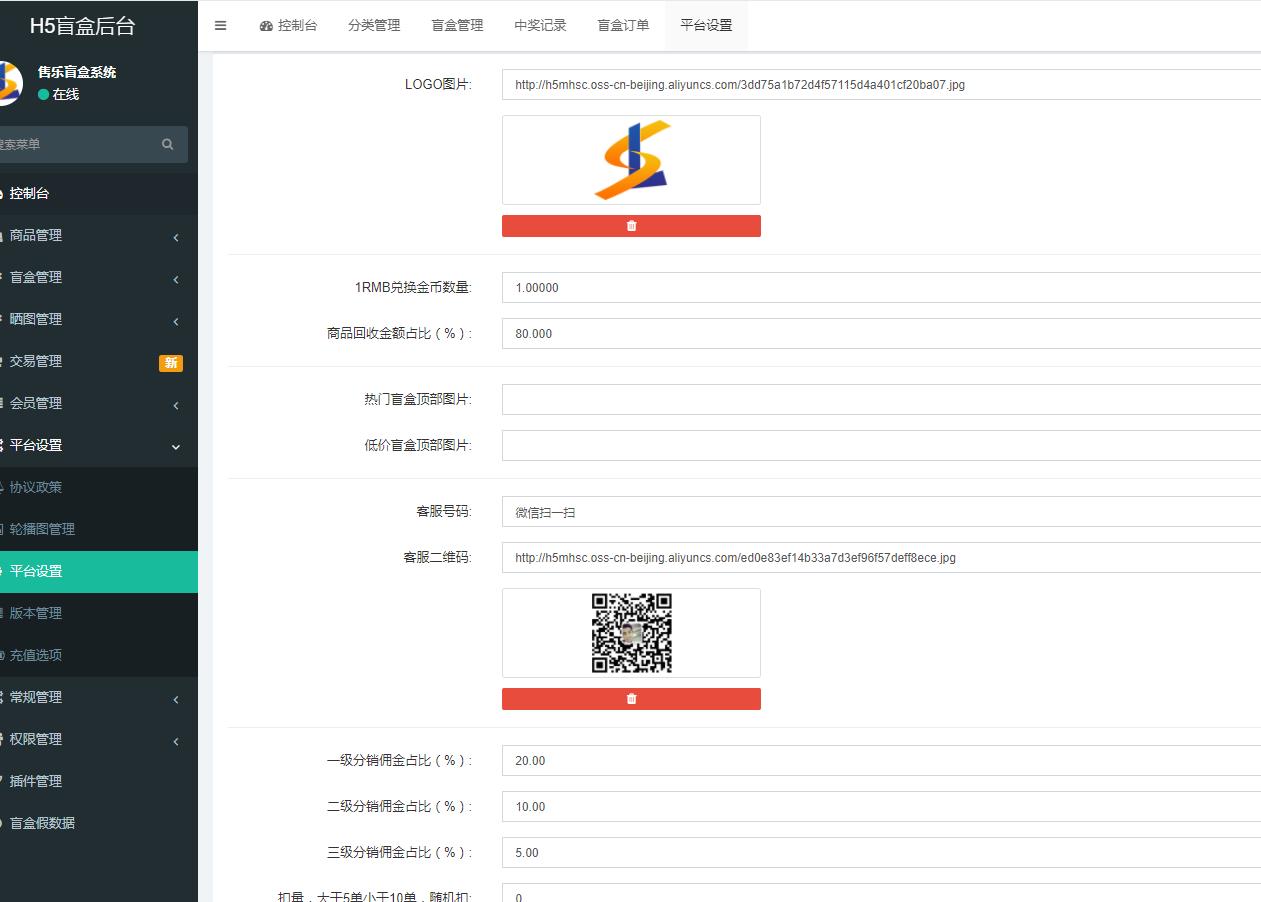This screenshot has width=1261, height=902.
Task: Click the search magnifier icon in sidebar
Action: (167, 144)
